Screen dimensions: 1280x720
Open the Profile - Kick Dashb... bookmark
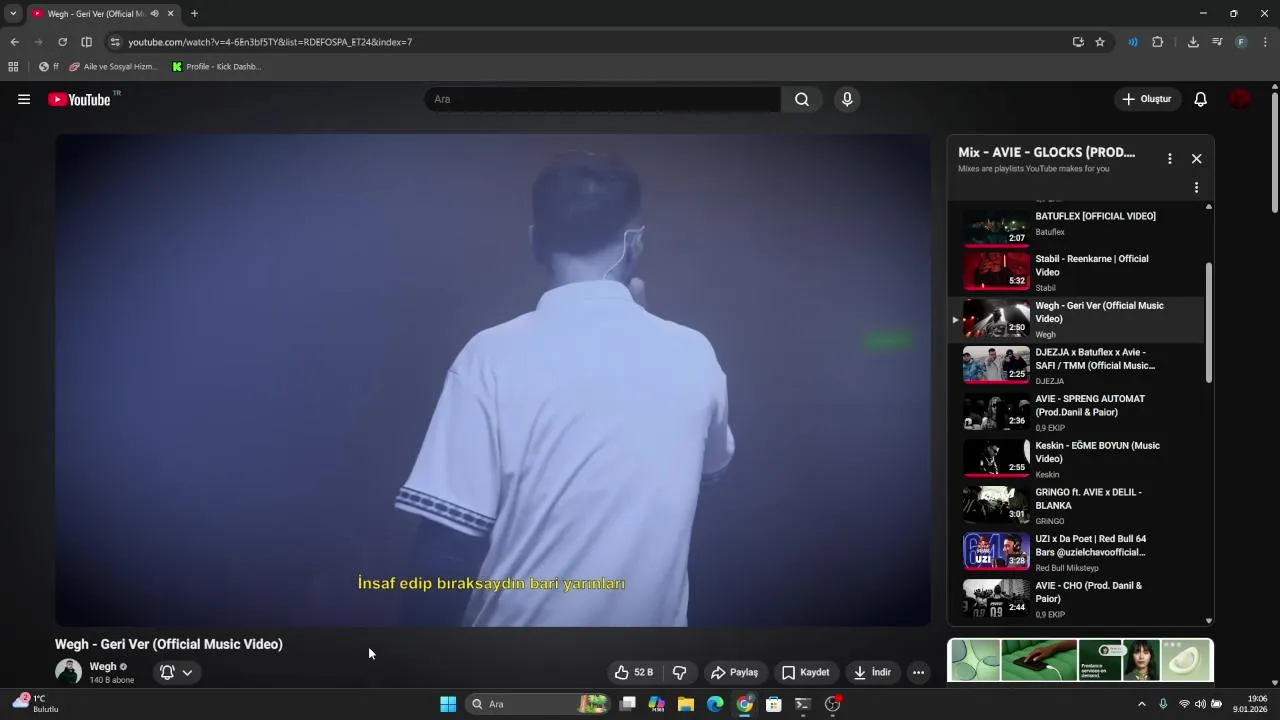(x=216, y=67)
